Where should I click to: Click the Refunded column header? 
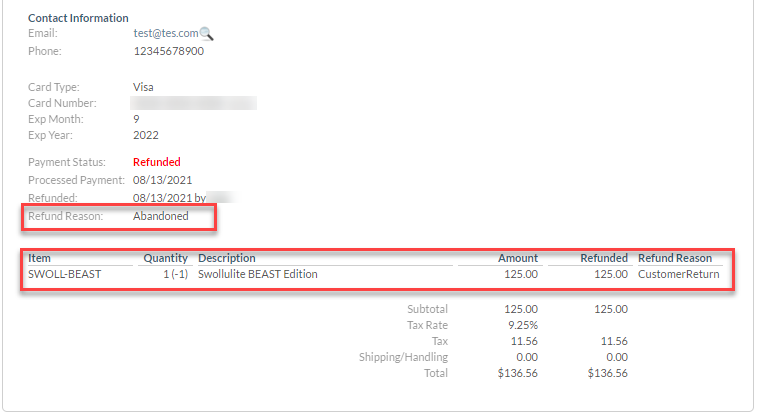coord(604,258)
